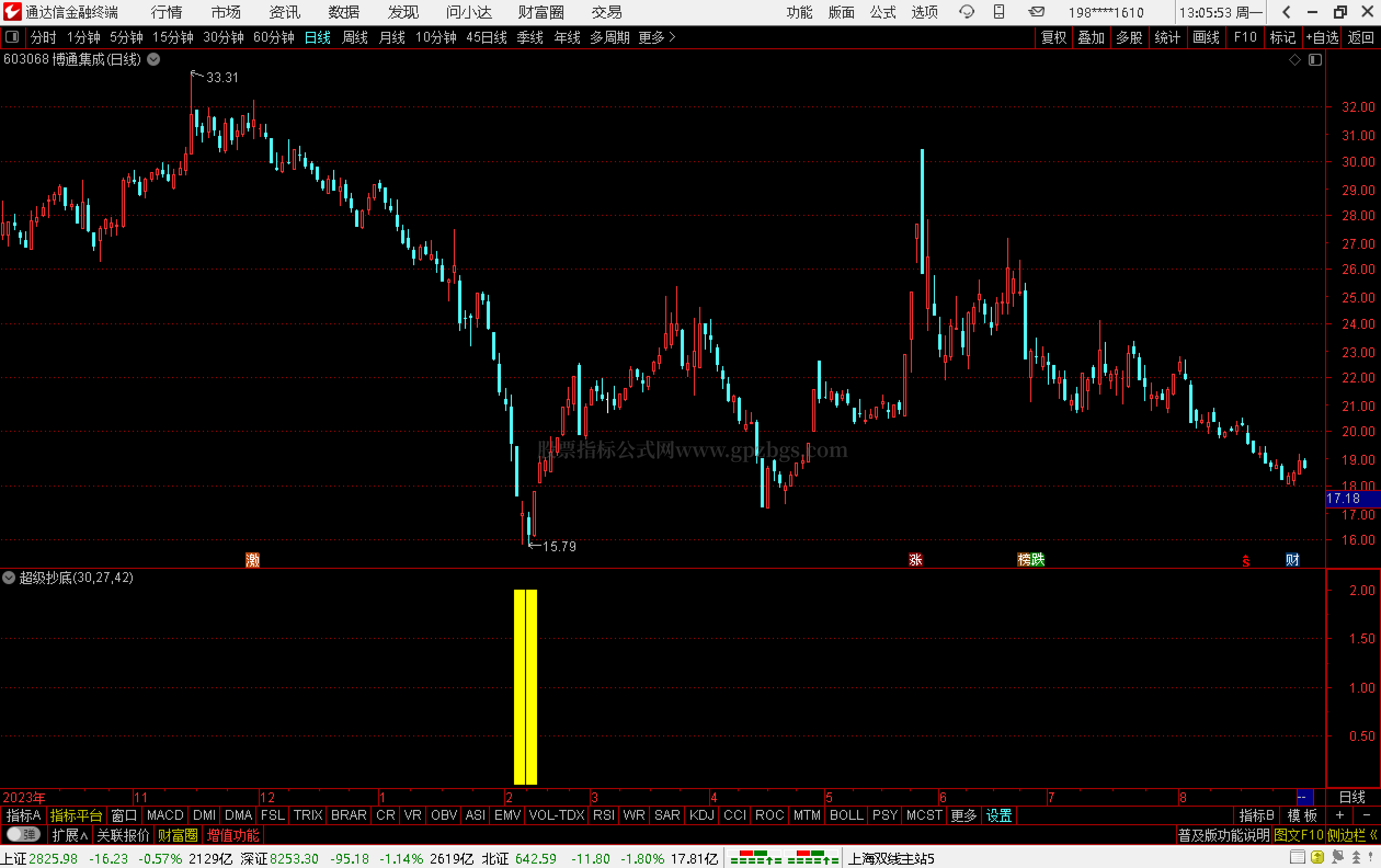Click the diamond icon above the chart
Image resolution: width=1381 pixels, height=868 pixels.
(1294, 60)
